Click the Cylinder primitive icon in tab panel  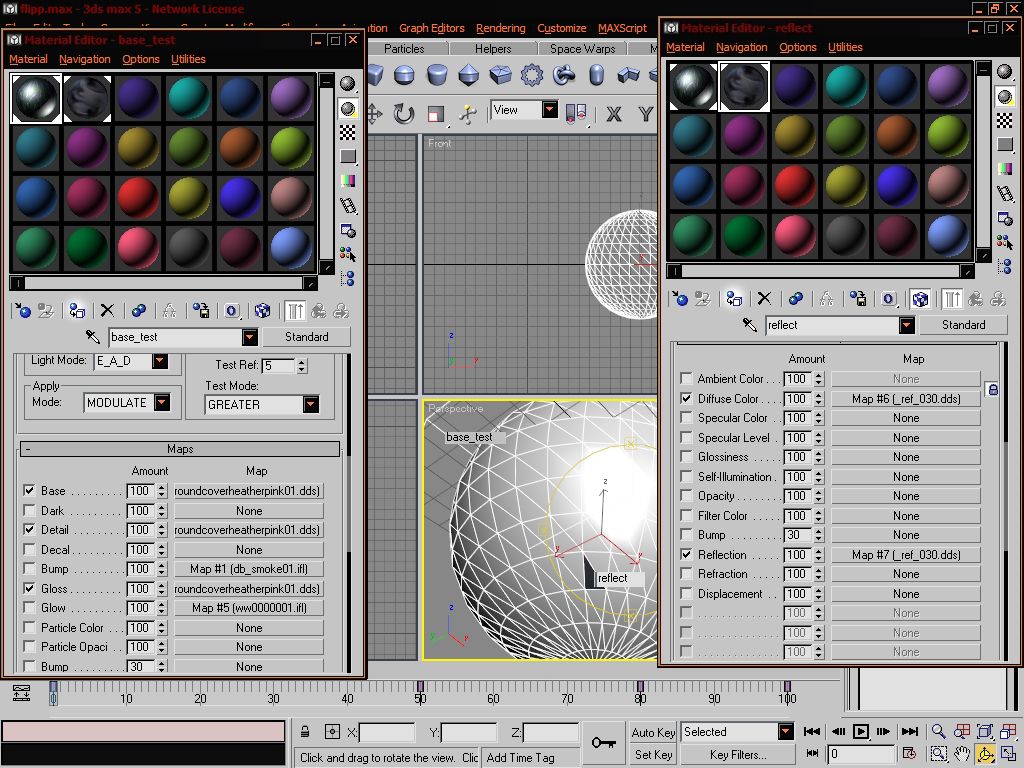(x=436, y=75)
